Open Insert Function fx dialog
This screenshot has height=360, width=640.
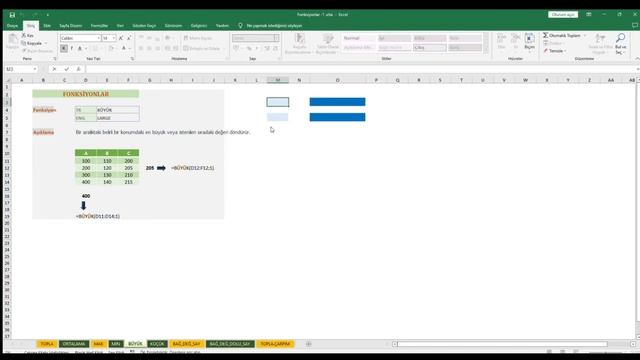(x=78, y=69)
